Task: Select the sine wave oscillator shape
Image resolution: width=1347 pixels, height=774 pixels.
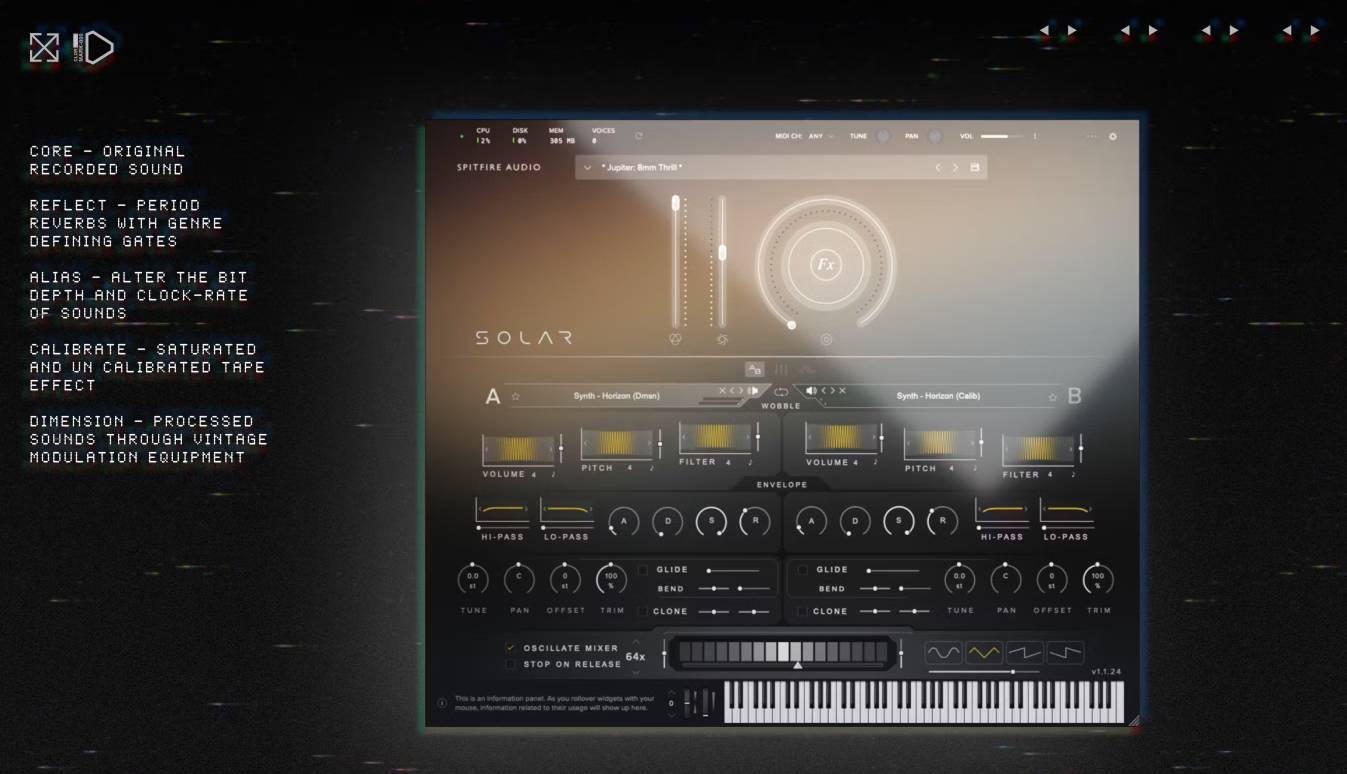Action: (x=943, y=653)
